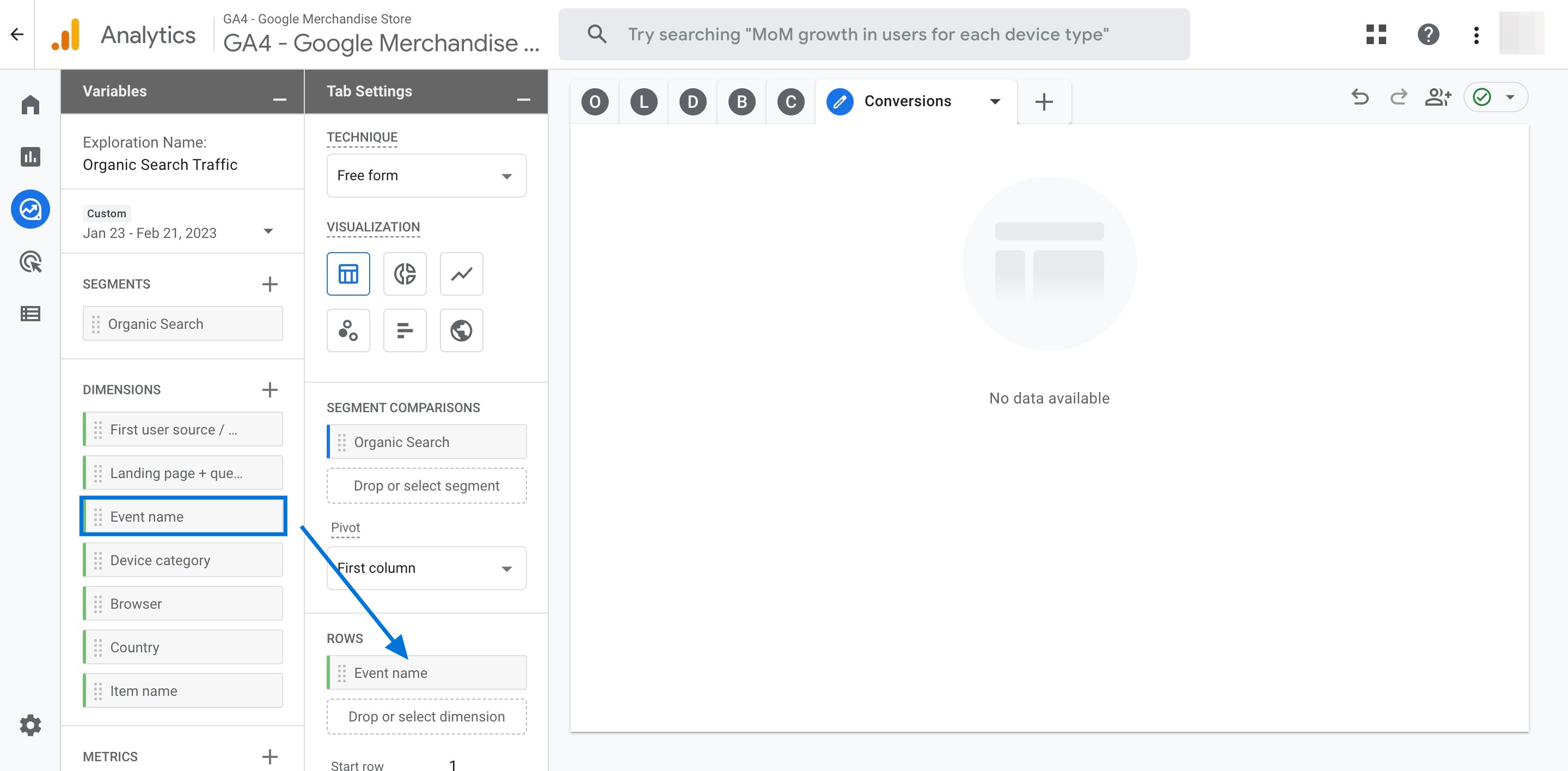The height and width of the screenshot is (771, 1568).
Task: Select Device category dimension
Action: click(182, 560)
